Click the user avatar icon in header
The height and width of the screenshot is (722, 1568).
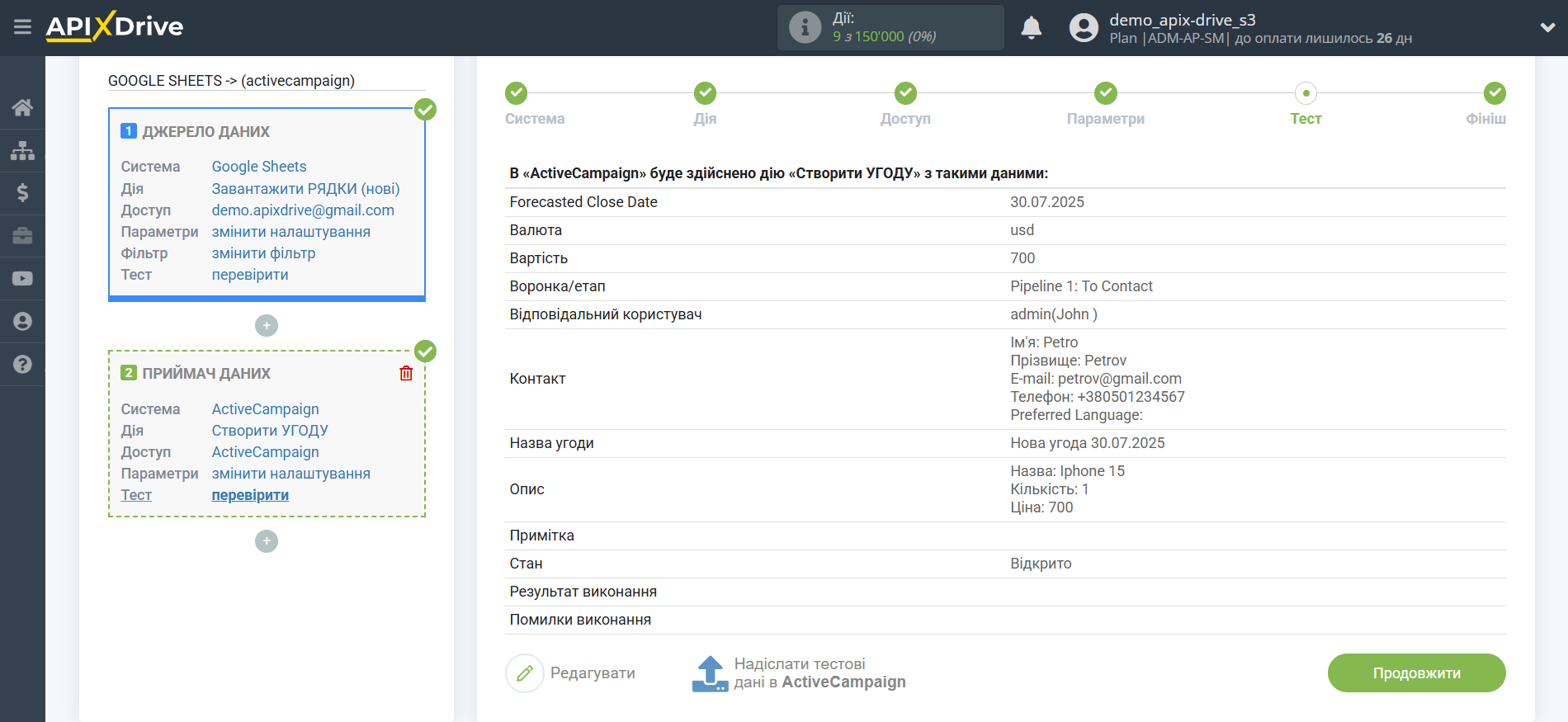click(1084, 27)
